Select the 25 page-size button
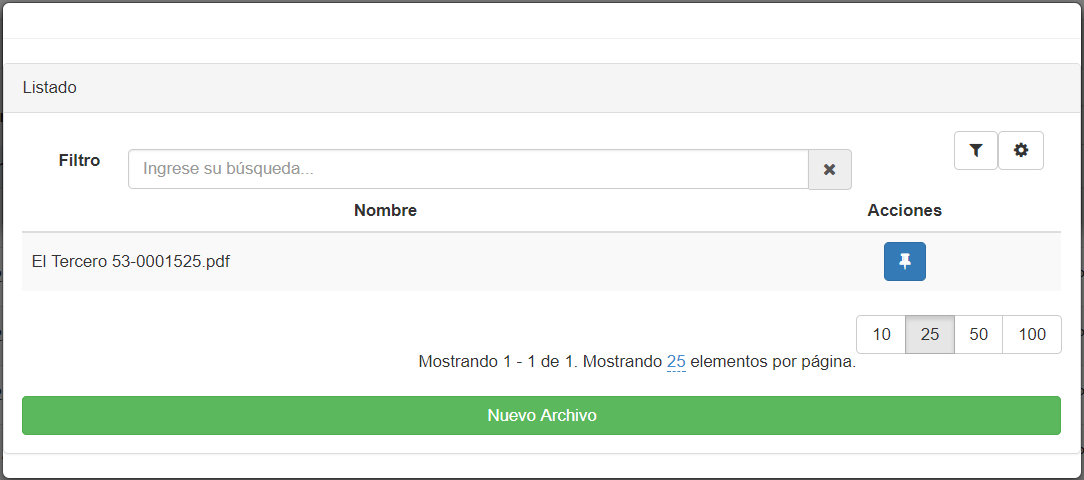Image resolution: width=1084 pixels, height=480 pixels. click(930, 335)
